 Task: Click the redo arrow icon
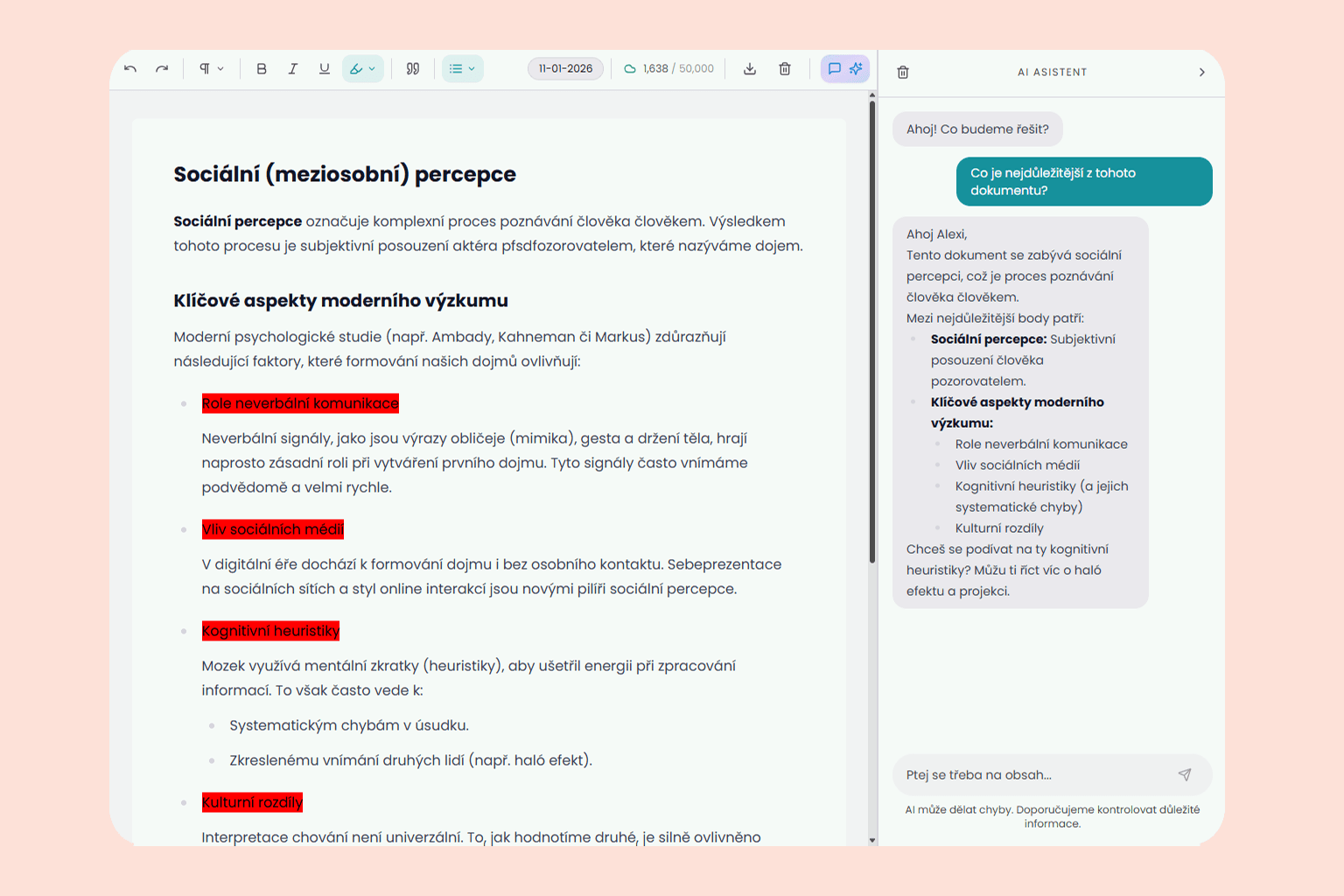click(162, 69)
